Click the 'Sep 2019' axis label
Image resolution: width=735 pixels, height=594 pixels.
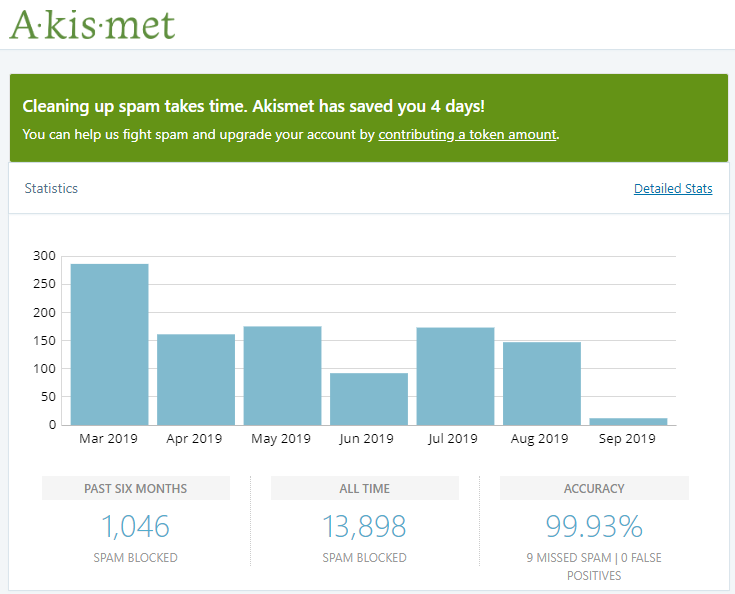pos(627,439)
